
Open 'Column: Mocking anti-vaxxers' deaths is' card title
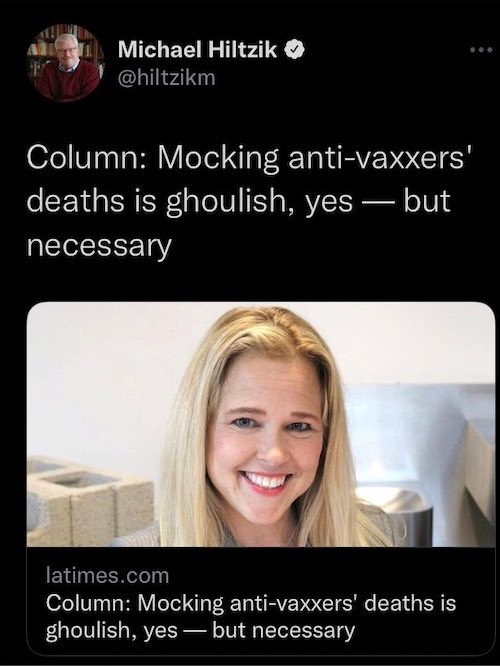251,603
